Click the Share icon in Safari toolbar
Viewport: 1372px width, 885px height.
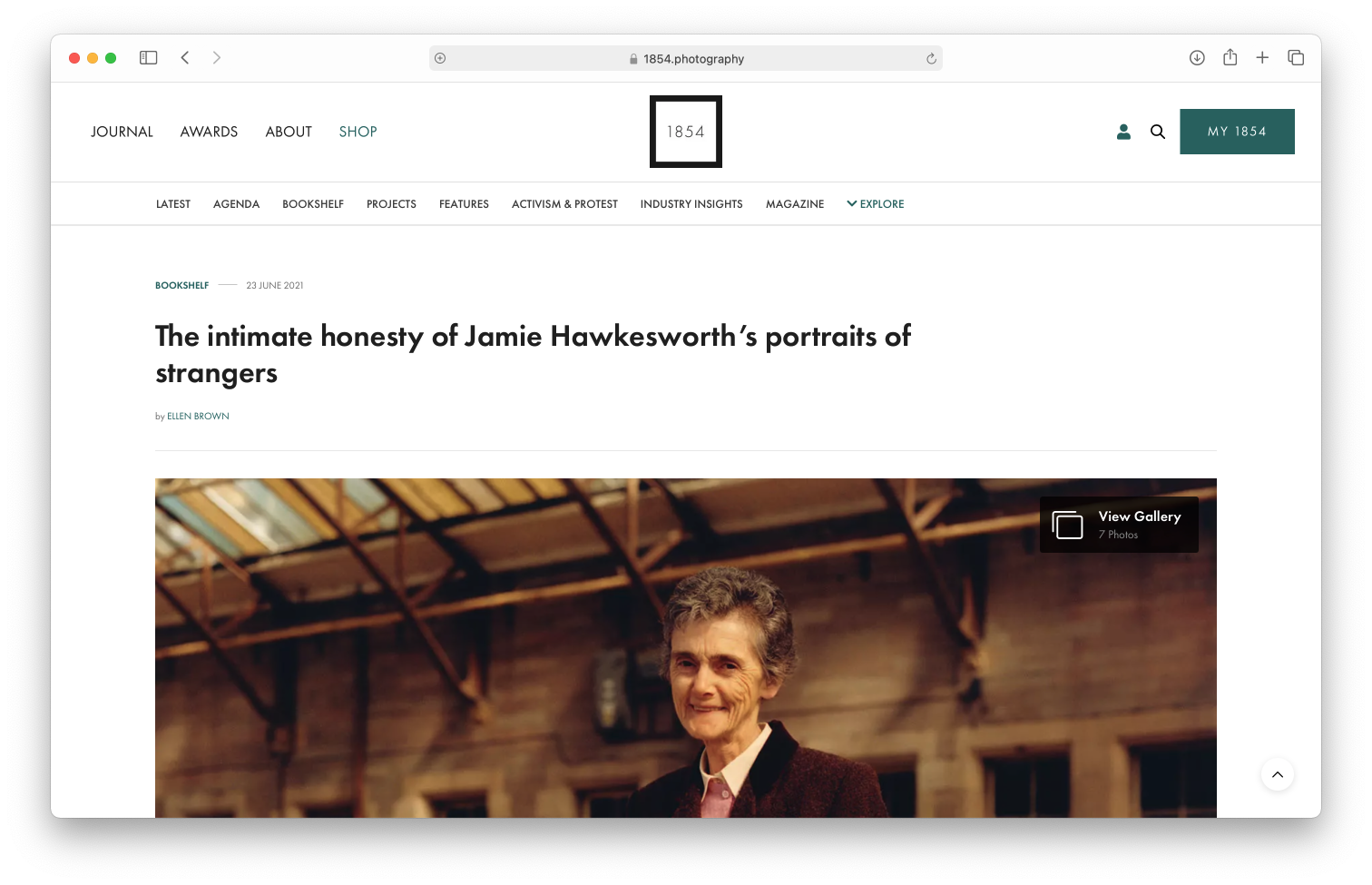(1230, 57)
